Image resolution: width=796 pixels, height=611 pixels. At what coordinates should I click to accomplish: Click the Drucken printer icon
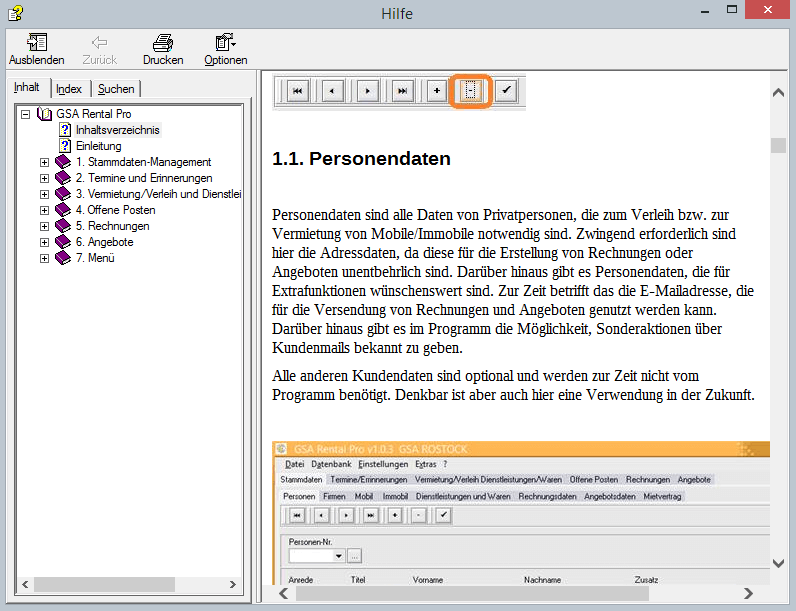163,43
